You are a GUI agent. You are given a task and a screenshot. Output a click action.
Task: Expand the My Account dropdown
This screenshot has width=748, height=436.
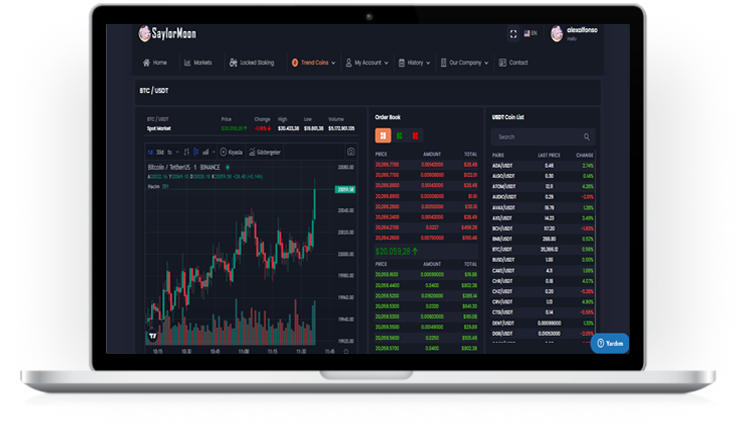pyautogui.click(x=369, y=62)
